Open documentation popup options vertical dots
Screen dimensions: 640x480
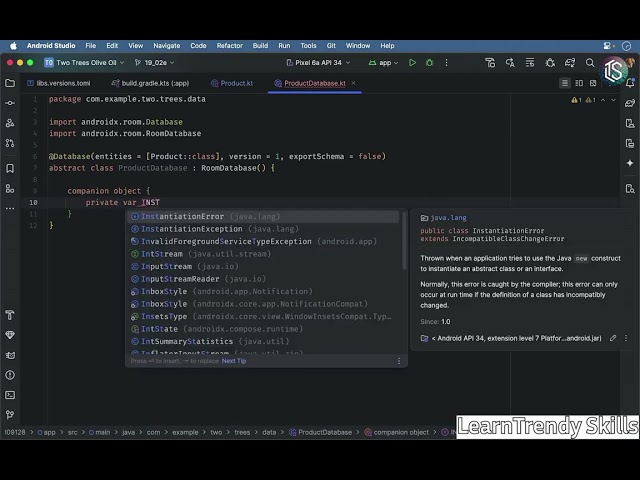pyautogui.click(x=626, y=338)
